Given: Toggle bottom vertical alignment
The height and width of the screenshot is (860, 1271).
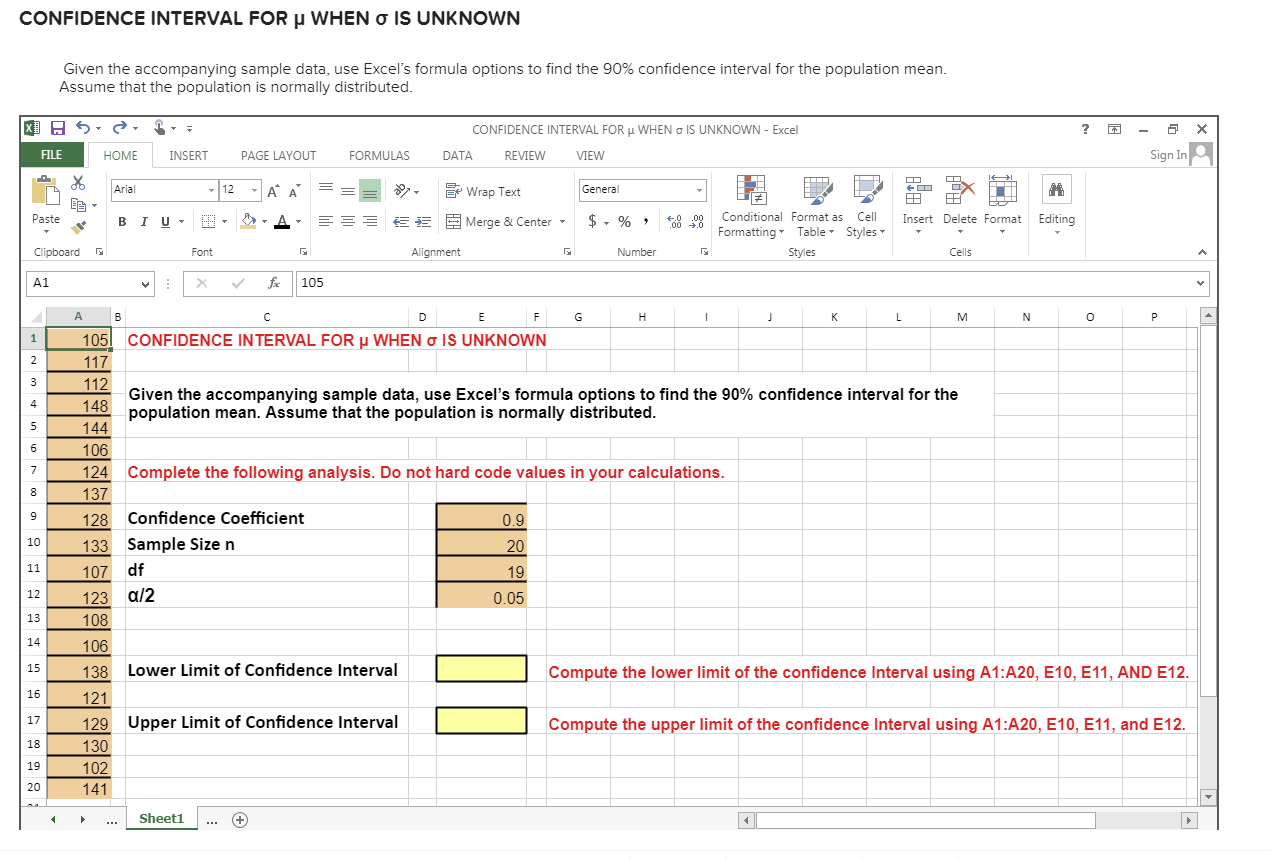Looking at the screenshot, I should pos(370,190).
